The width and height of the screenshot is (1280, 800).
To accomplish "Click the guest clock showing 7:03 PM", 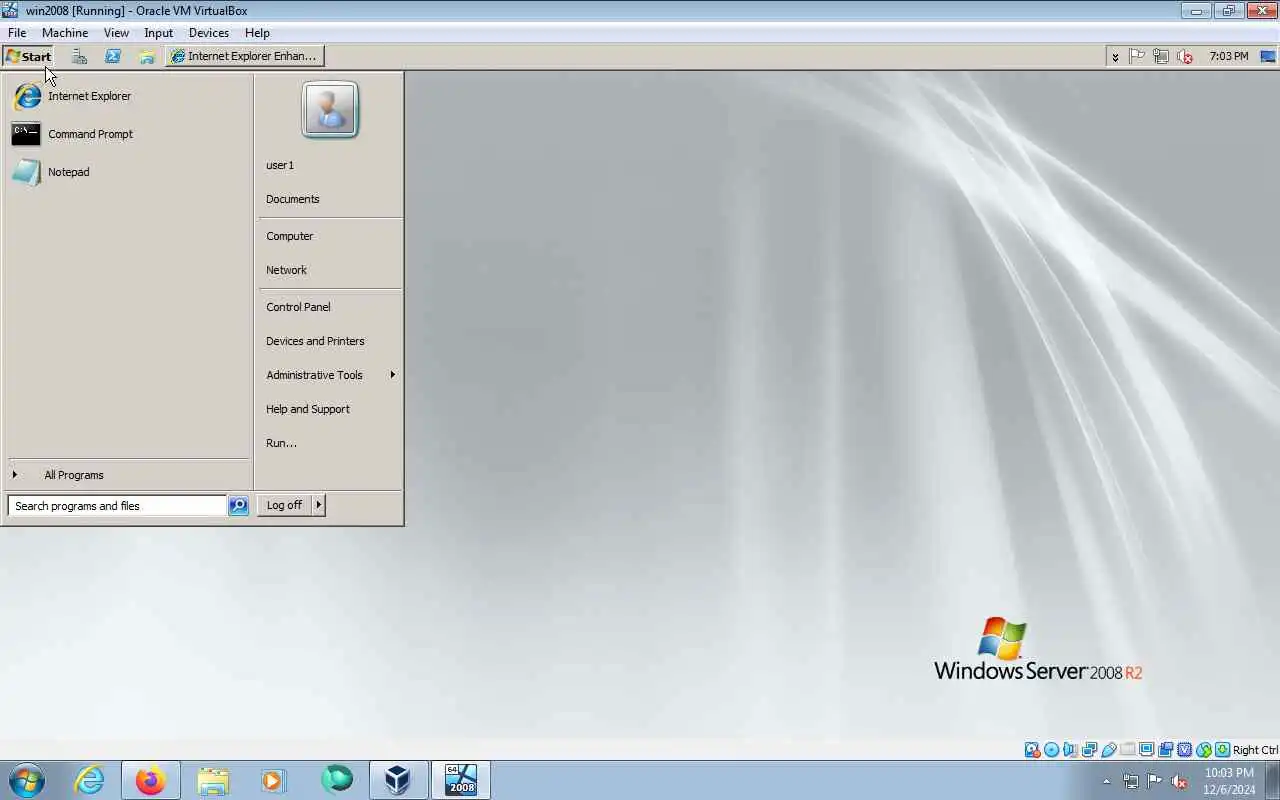I will coord(1228,56).
